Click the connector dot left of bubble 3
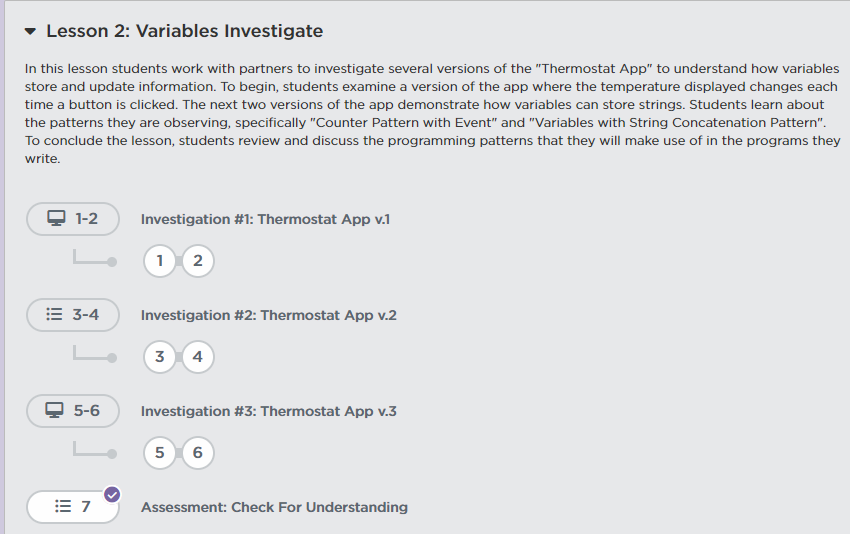 (112, 358)
